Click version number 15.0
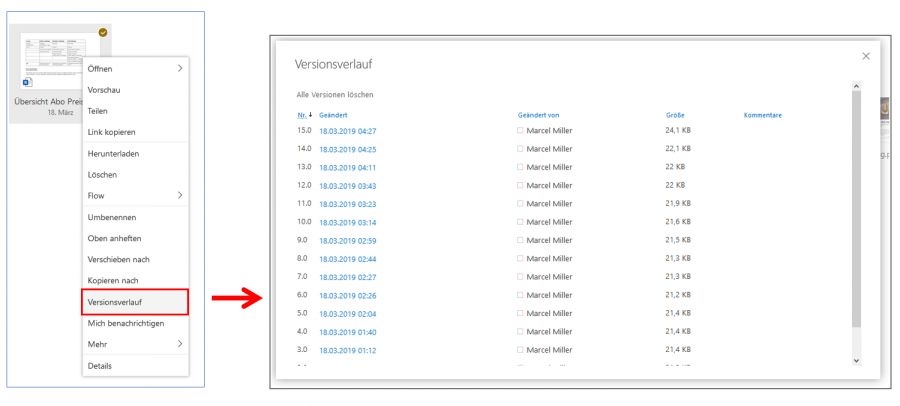The width and height of the screenshot is (900, 406). click(304, 130)
